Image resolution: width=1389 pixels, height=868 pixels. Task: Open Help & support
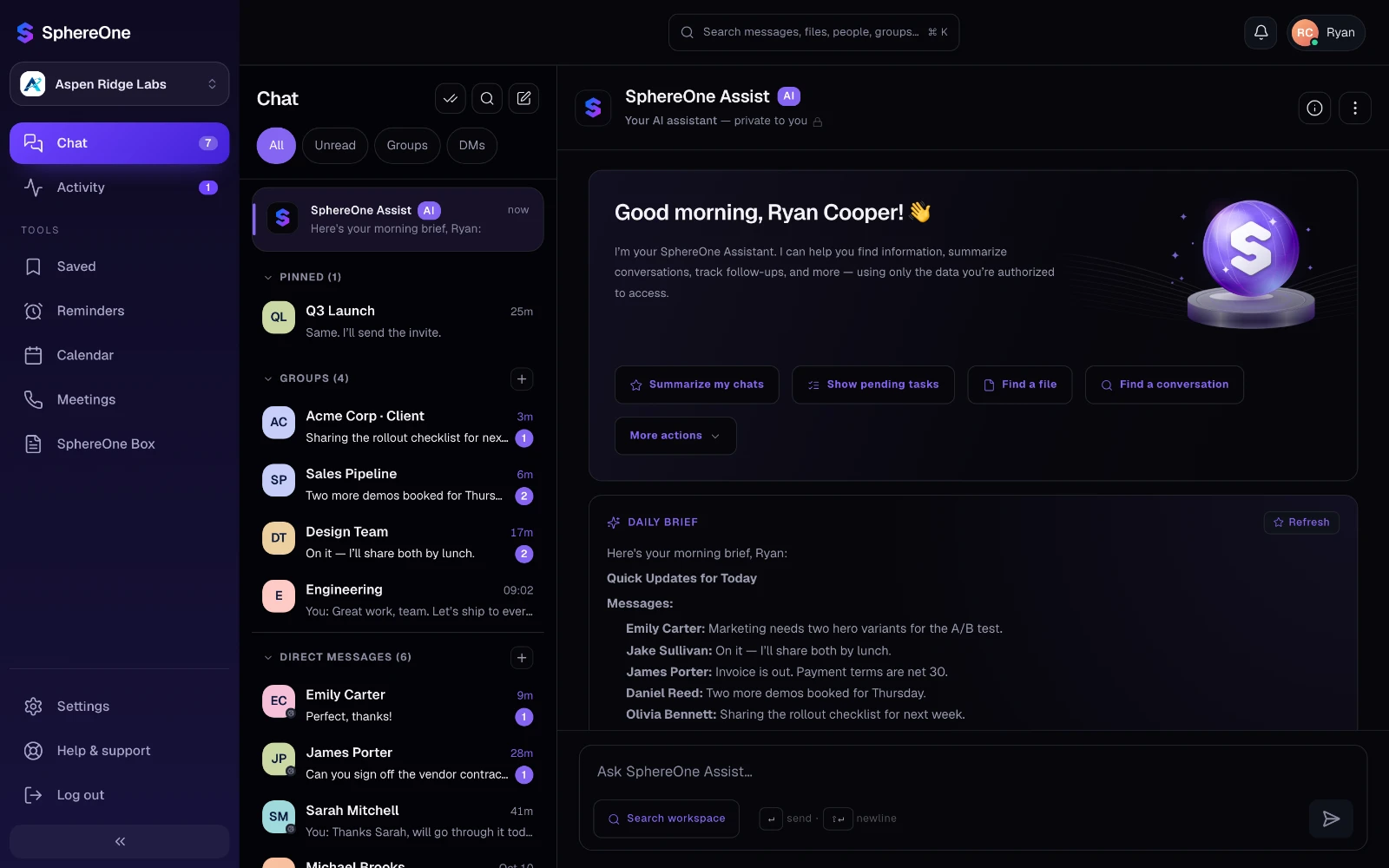[x=120, y=750]
